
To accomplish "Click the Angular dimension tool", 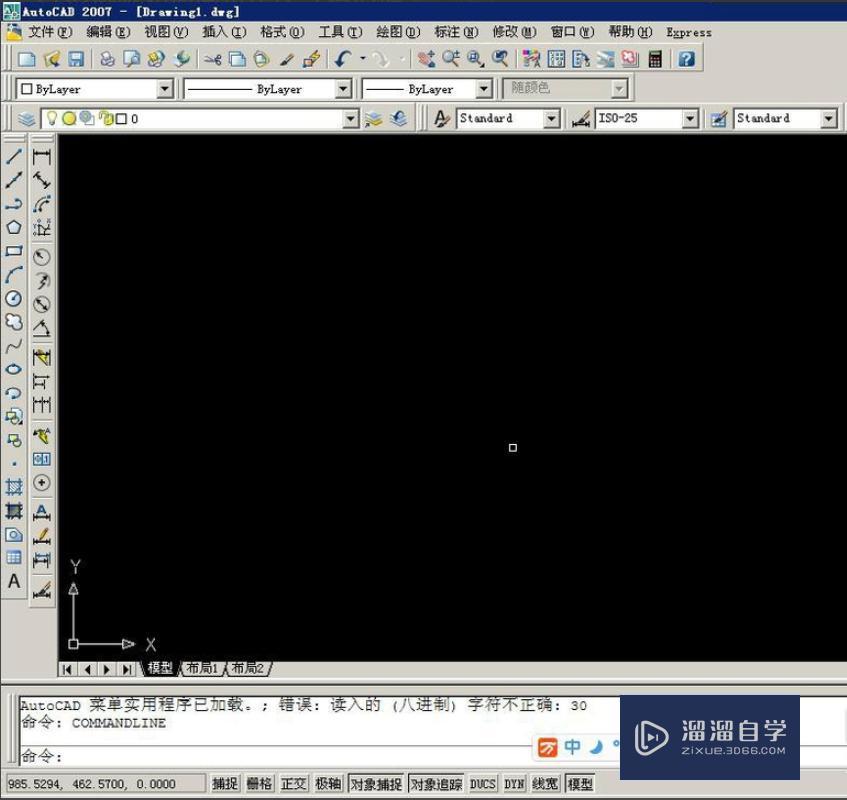I will click(42, 328).
